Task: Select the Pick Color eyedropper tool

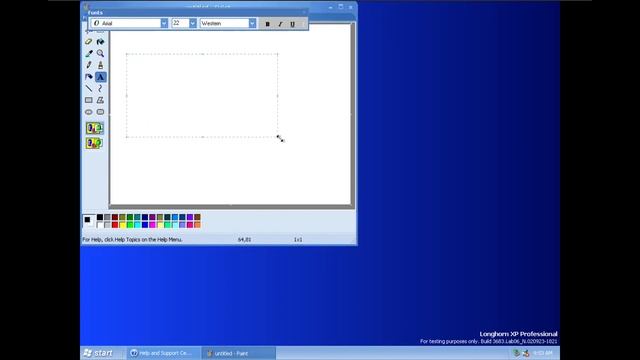Action: click(x=89, y=53)
